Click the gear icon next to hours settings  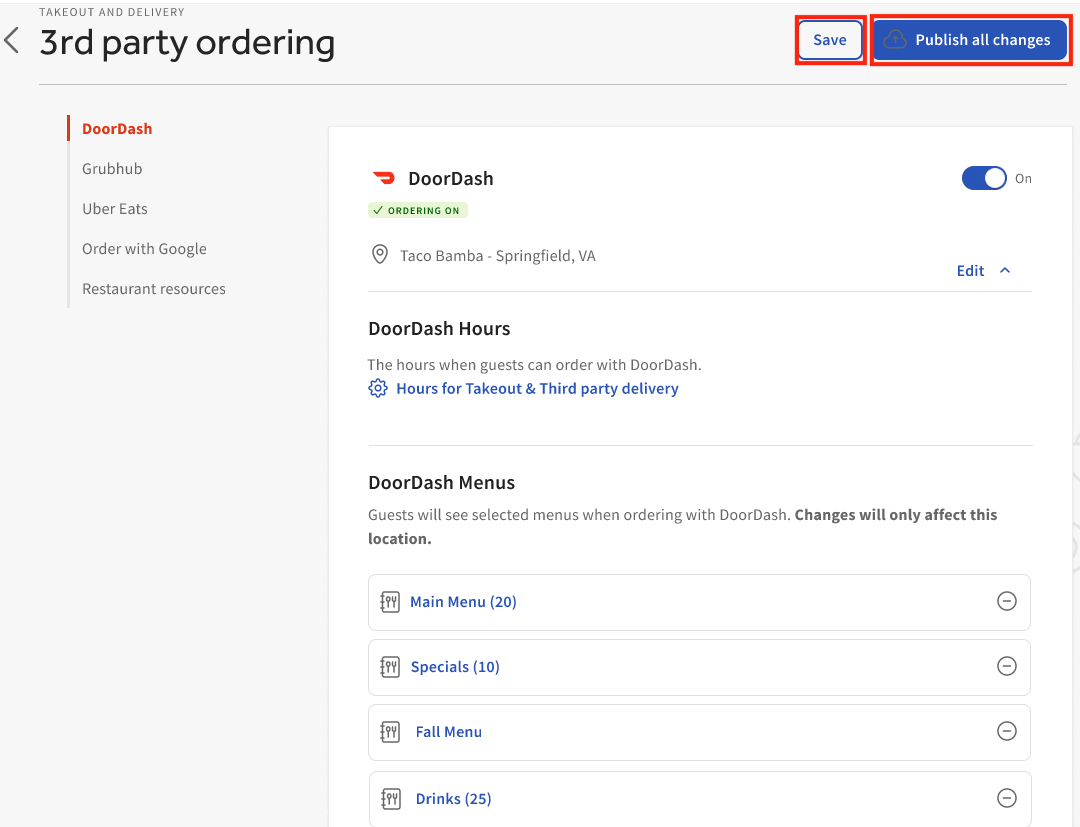click(x=378, y=388)
